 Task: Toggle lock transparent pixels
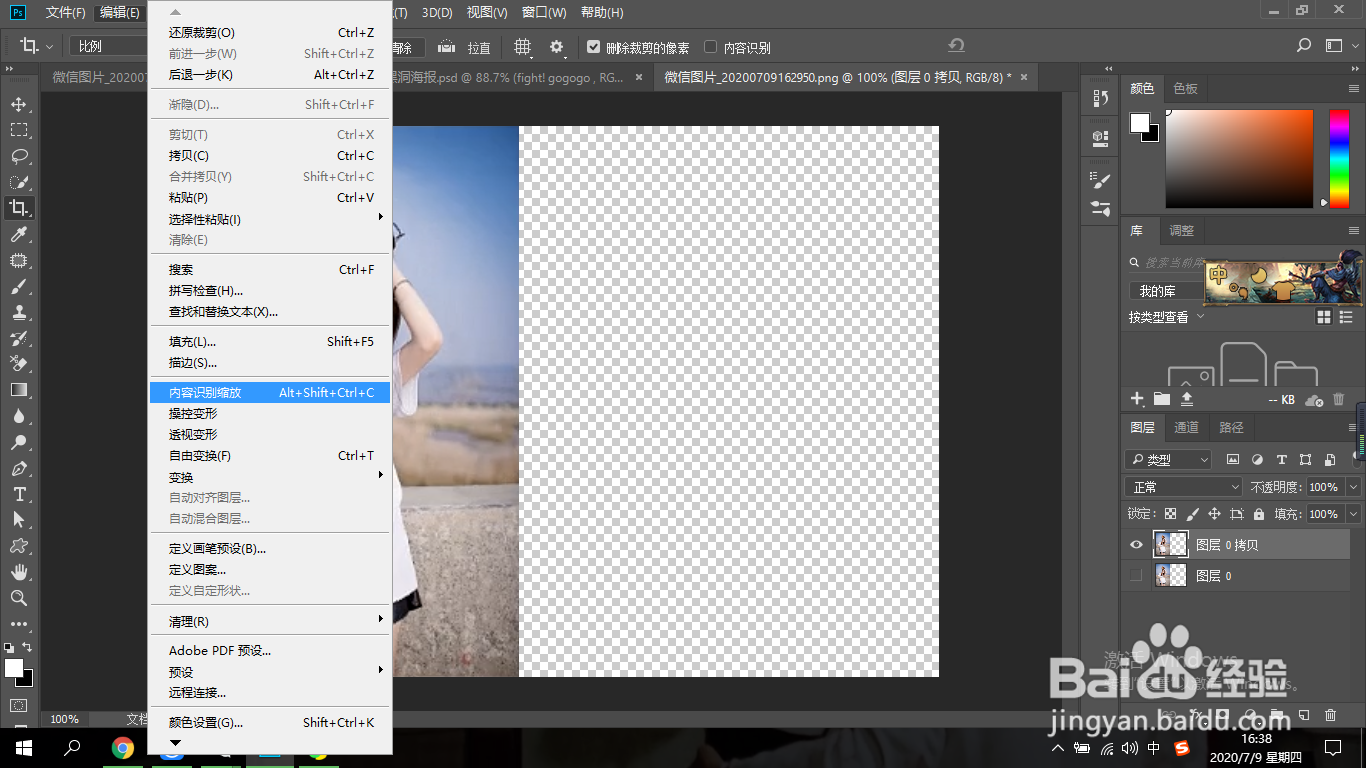click(x=1170, y=514)
